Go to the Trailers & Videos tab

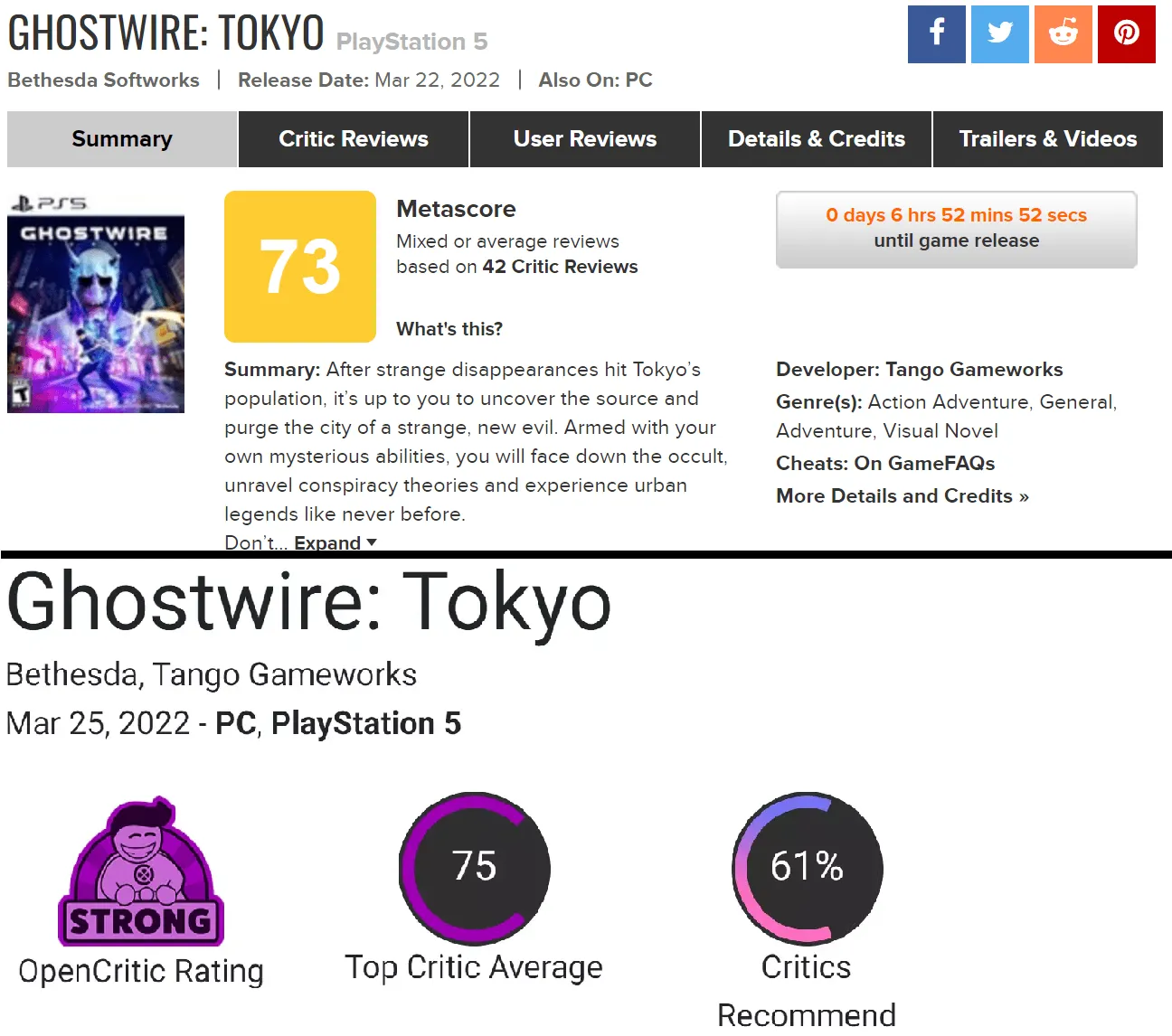tap(1048, 139)
